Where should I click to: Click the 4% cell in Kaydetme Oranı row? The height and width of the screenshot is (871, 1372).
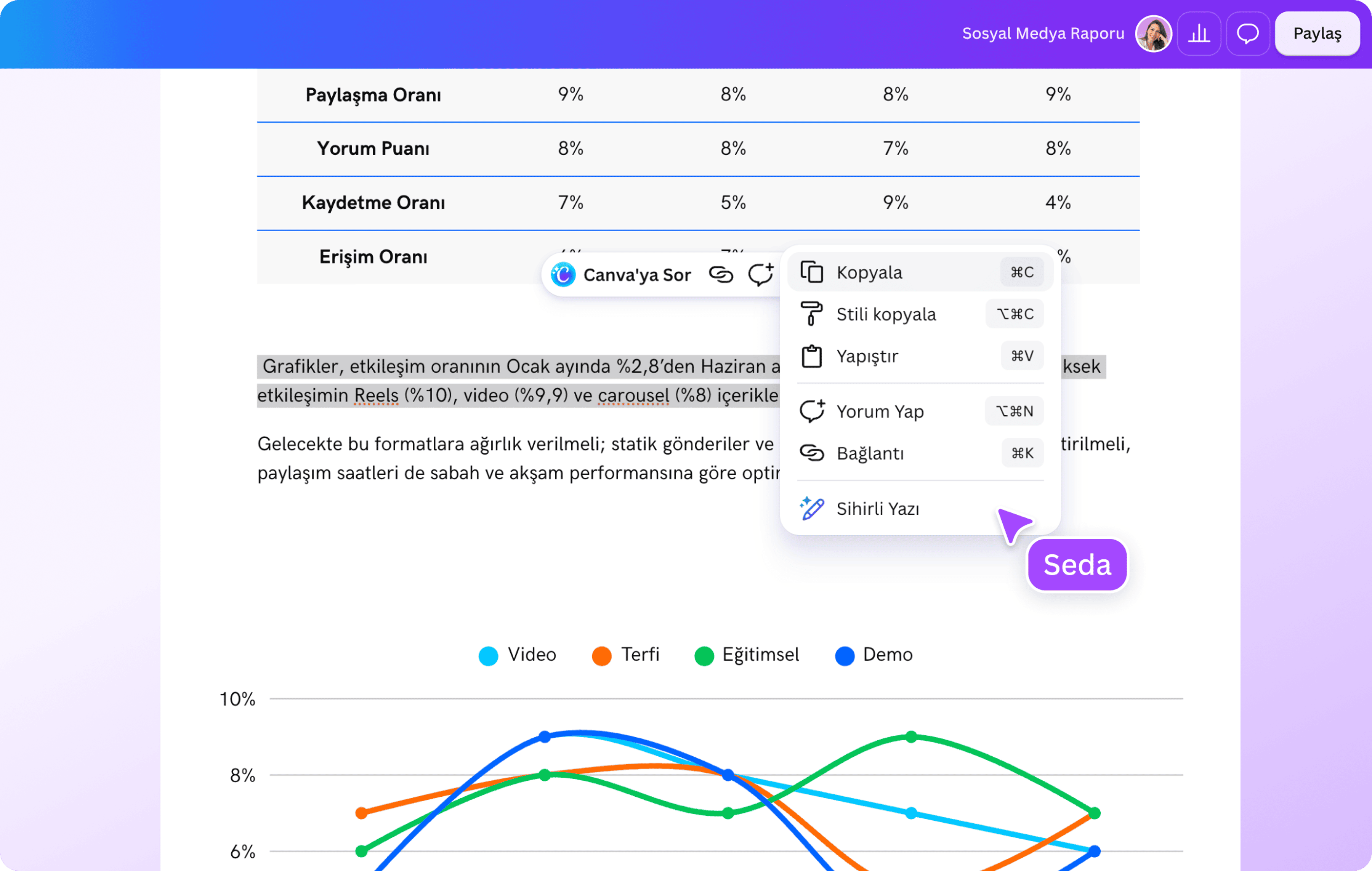1058,202
